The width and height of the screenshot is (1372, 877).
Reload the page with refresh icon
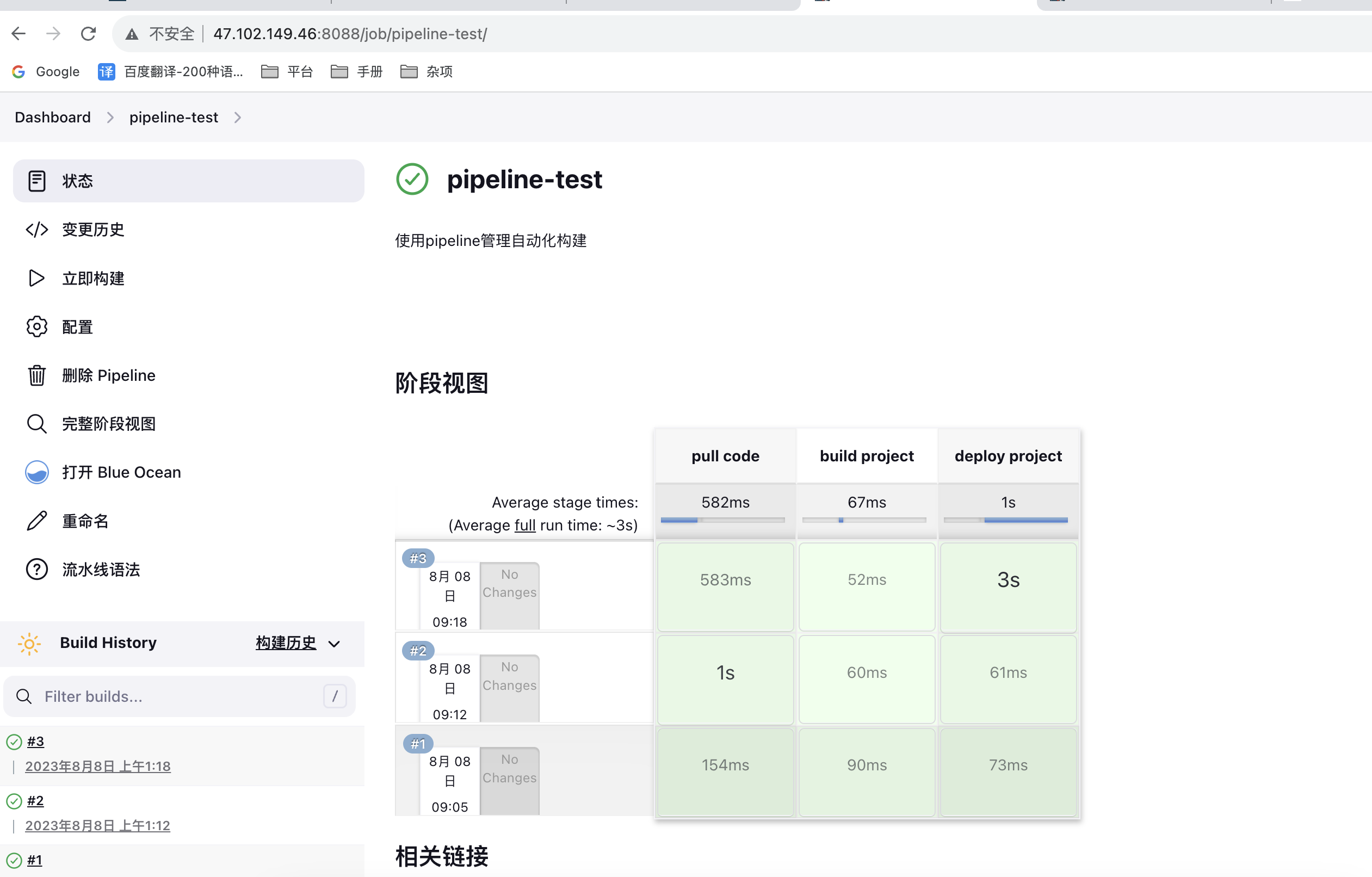pyautogui.click(x=88, y=34)
